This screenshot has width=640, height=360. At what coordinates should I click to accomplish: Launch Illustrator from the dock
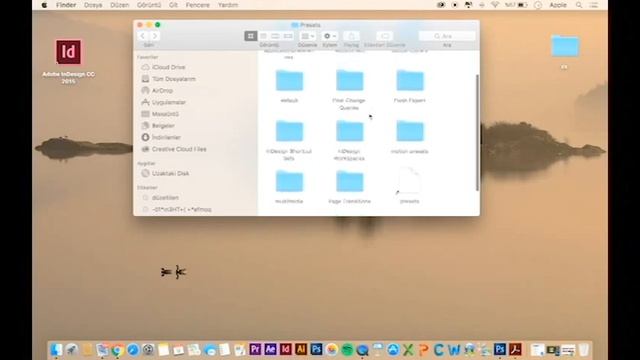click(301, 349)
